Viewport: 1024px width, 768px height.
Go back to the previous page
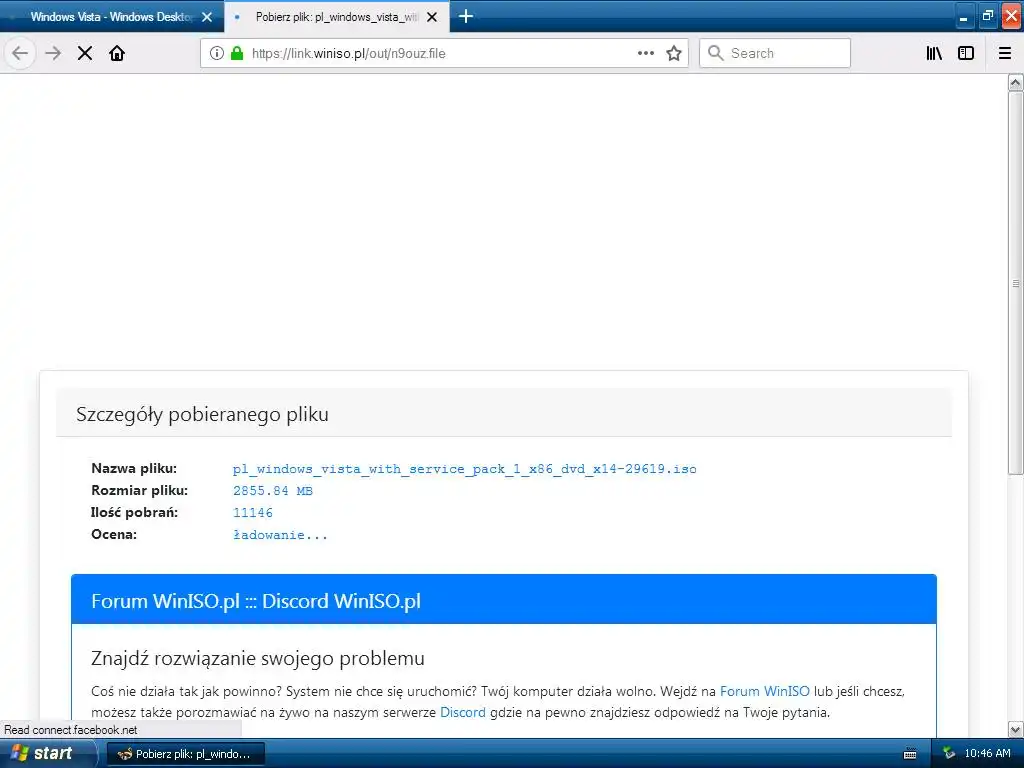(x=20, y=54)
